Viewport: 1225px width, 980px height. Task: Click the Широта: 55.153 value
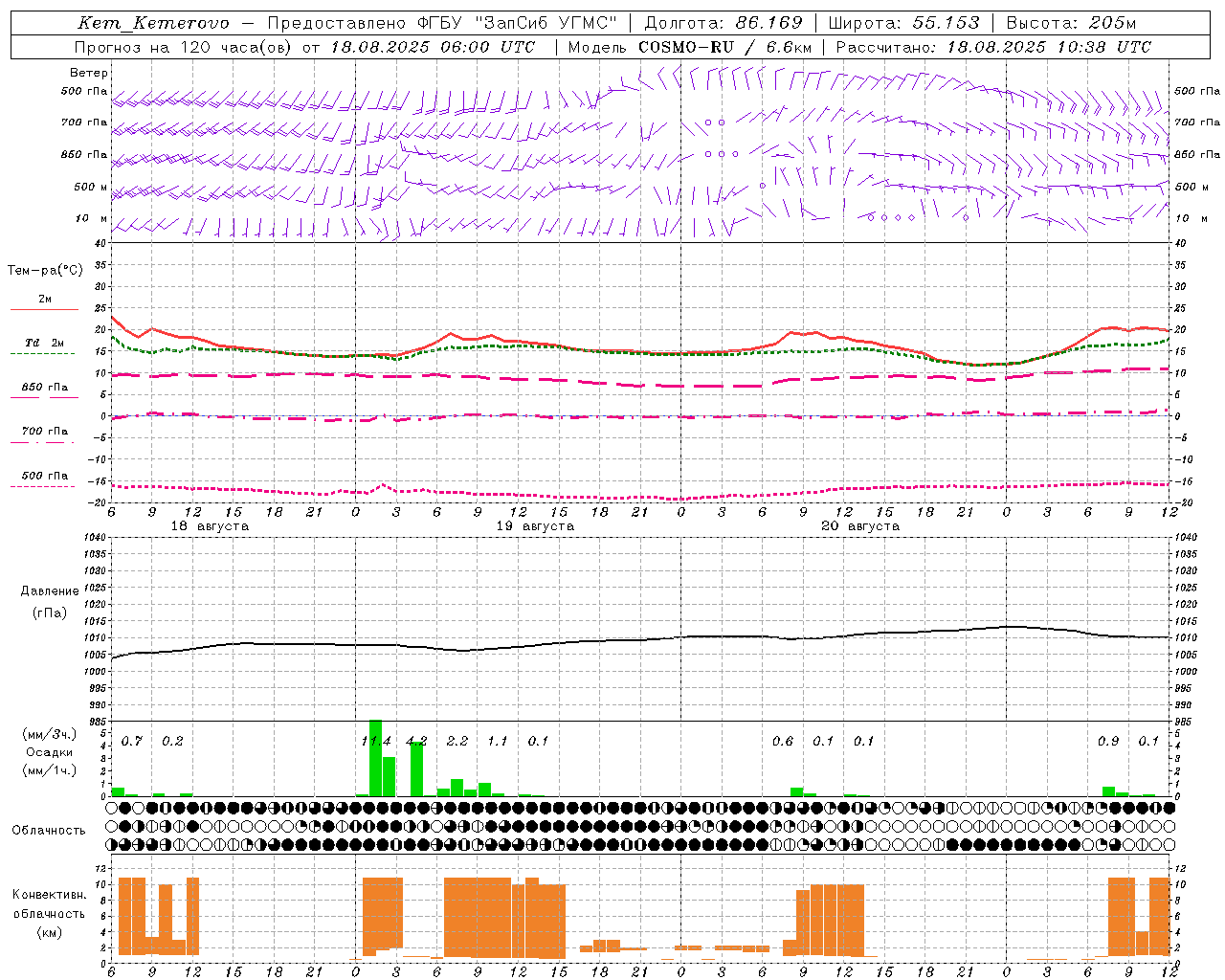click(903, 23)
